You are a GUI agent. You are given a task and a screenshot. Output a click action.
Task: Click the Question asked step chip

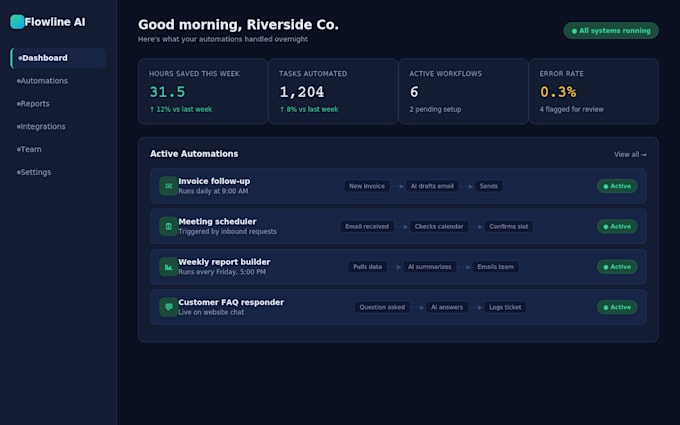382,307
